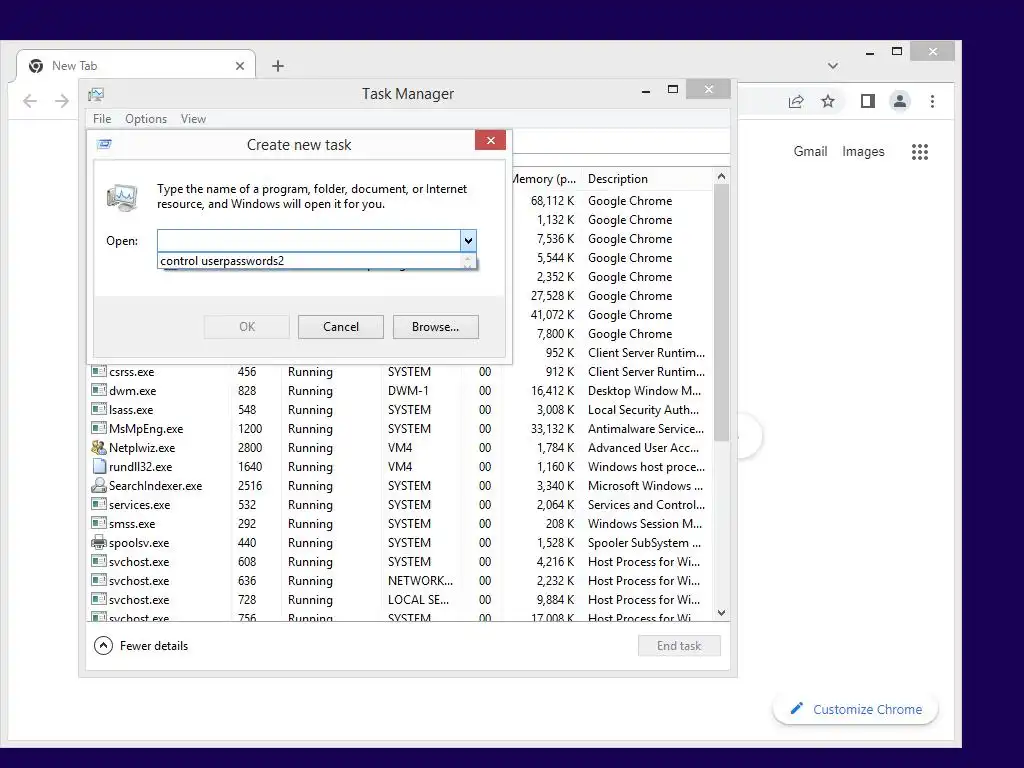Click the Browse... button
Screen dimensions: 1024x768
pyautogui.click(x=436, y=327)
